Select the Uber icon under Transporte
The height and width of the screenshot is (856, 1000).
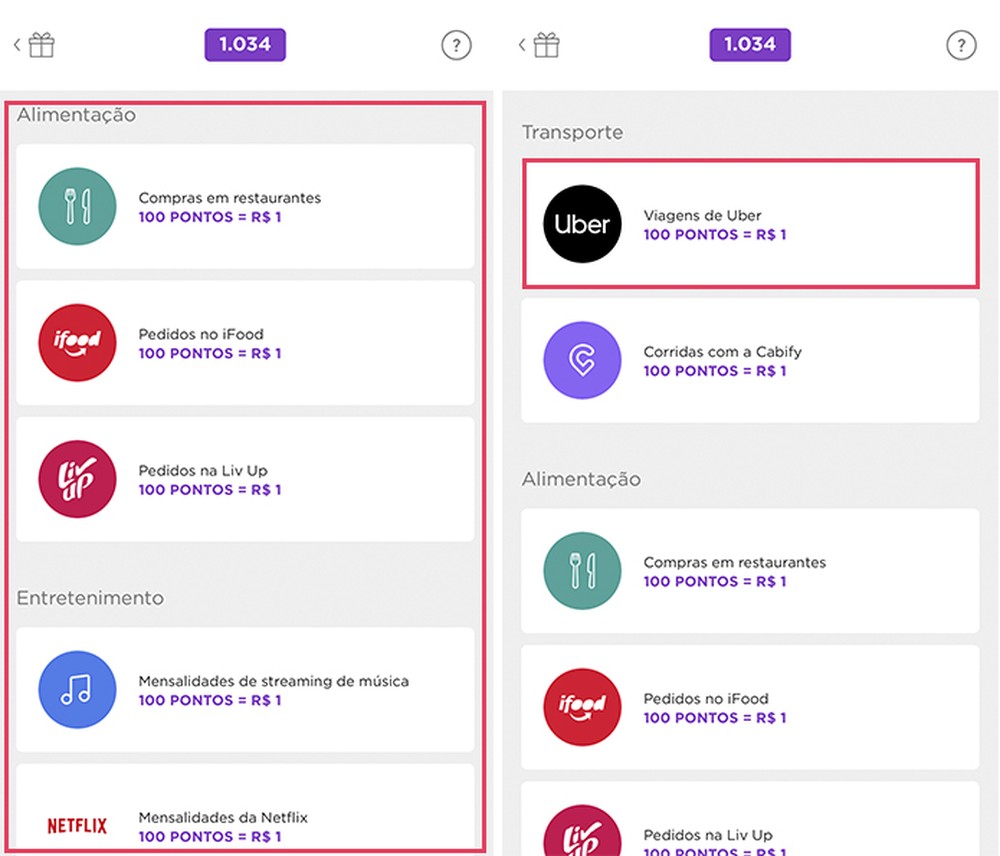click(x=582, y=224)
